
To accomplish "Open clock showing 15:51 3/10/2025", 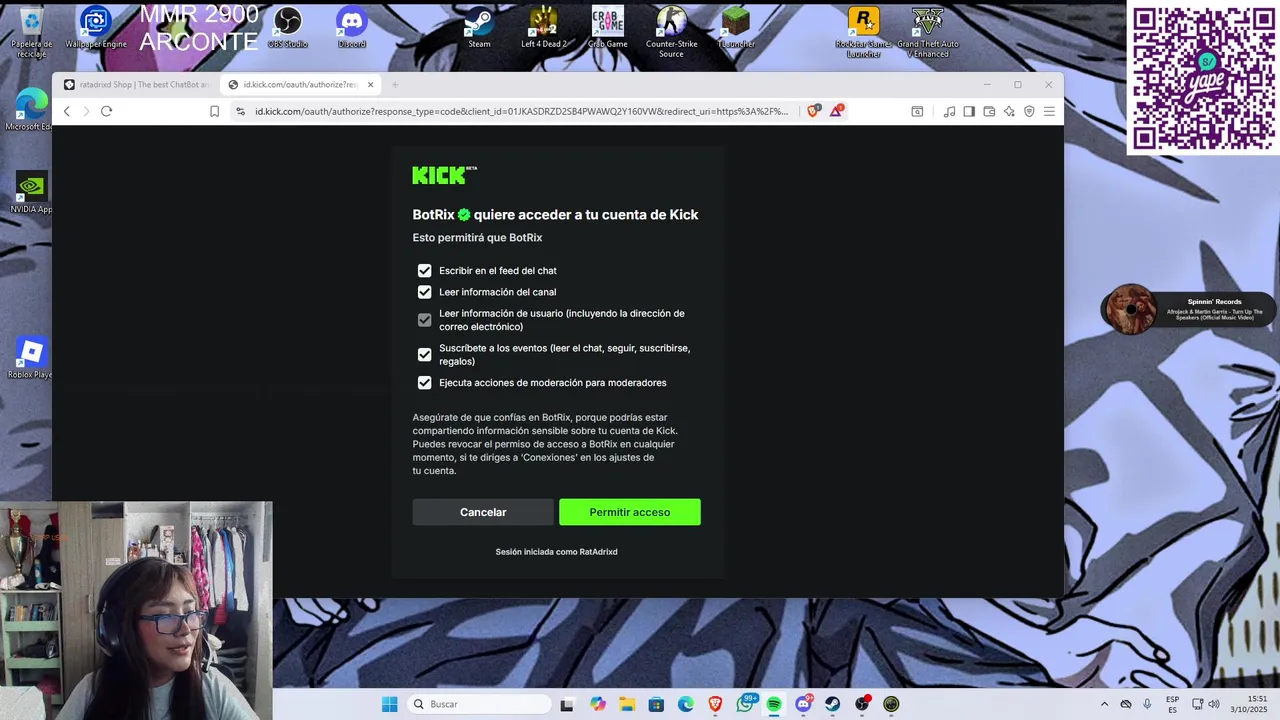I will 1249,704.
